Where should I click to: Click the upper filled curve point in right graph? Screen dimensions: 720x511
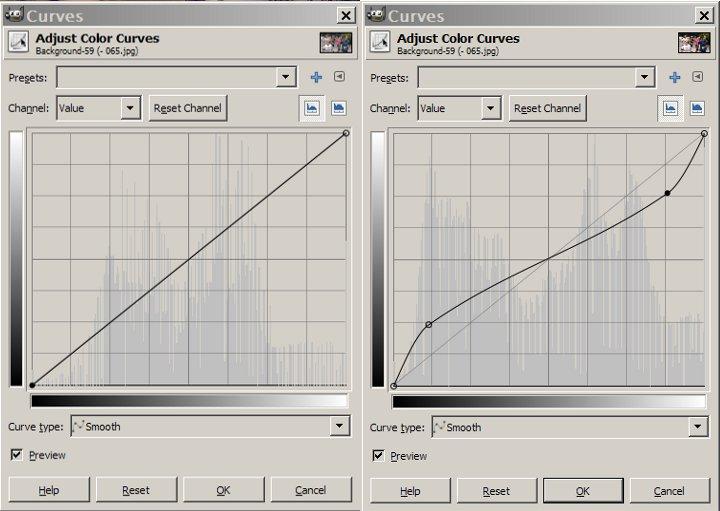(x=667, y=193)
